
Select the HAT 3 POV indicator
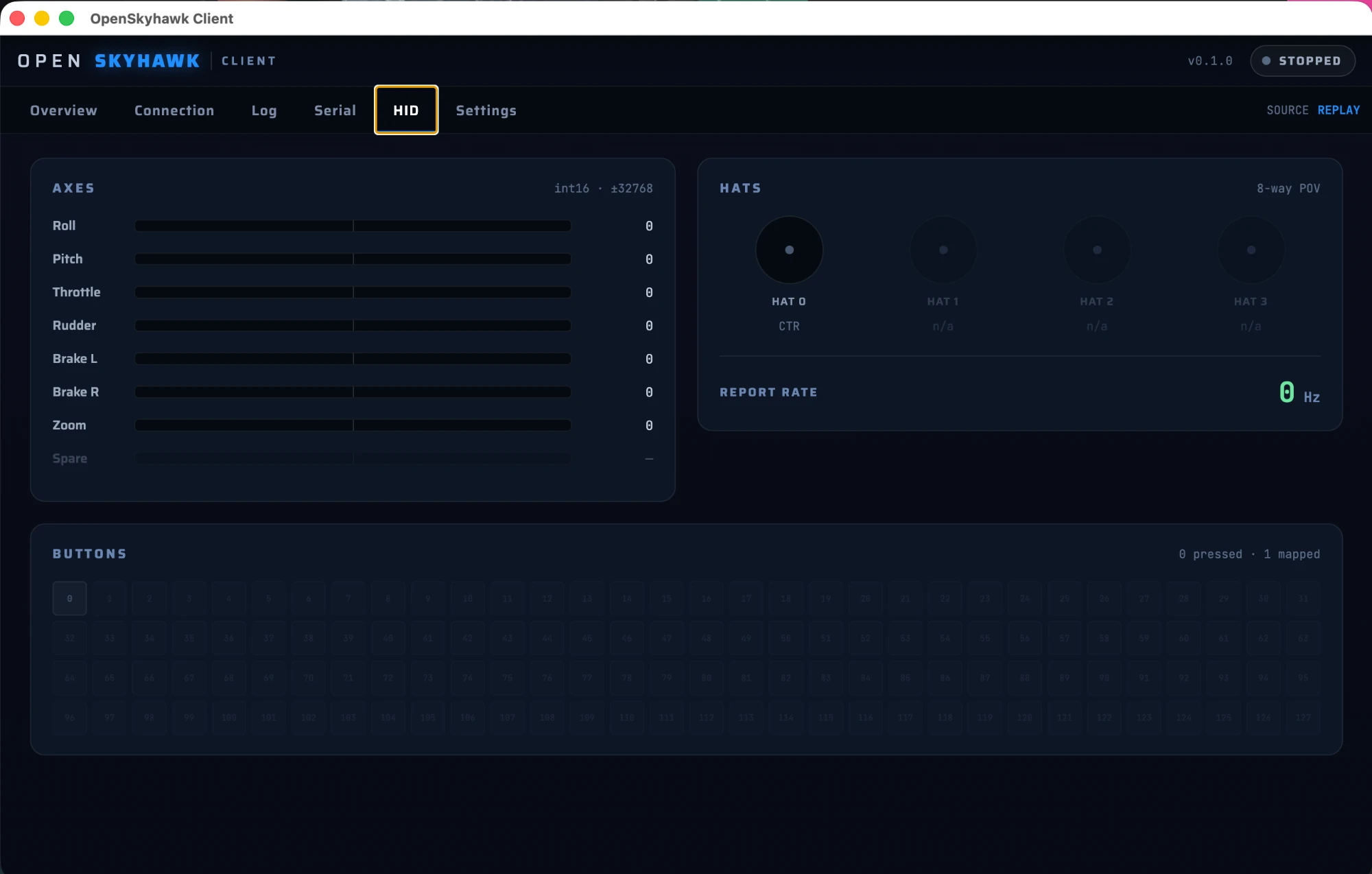point(1251,250)
